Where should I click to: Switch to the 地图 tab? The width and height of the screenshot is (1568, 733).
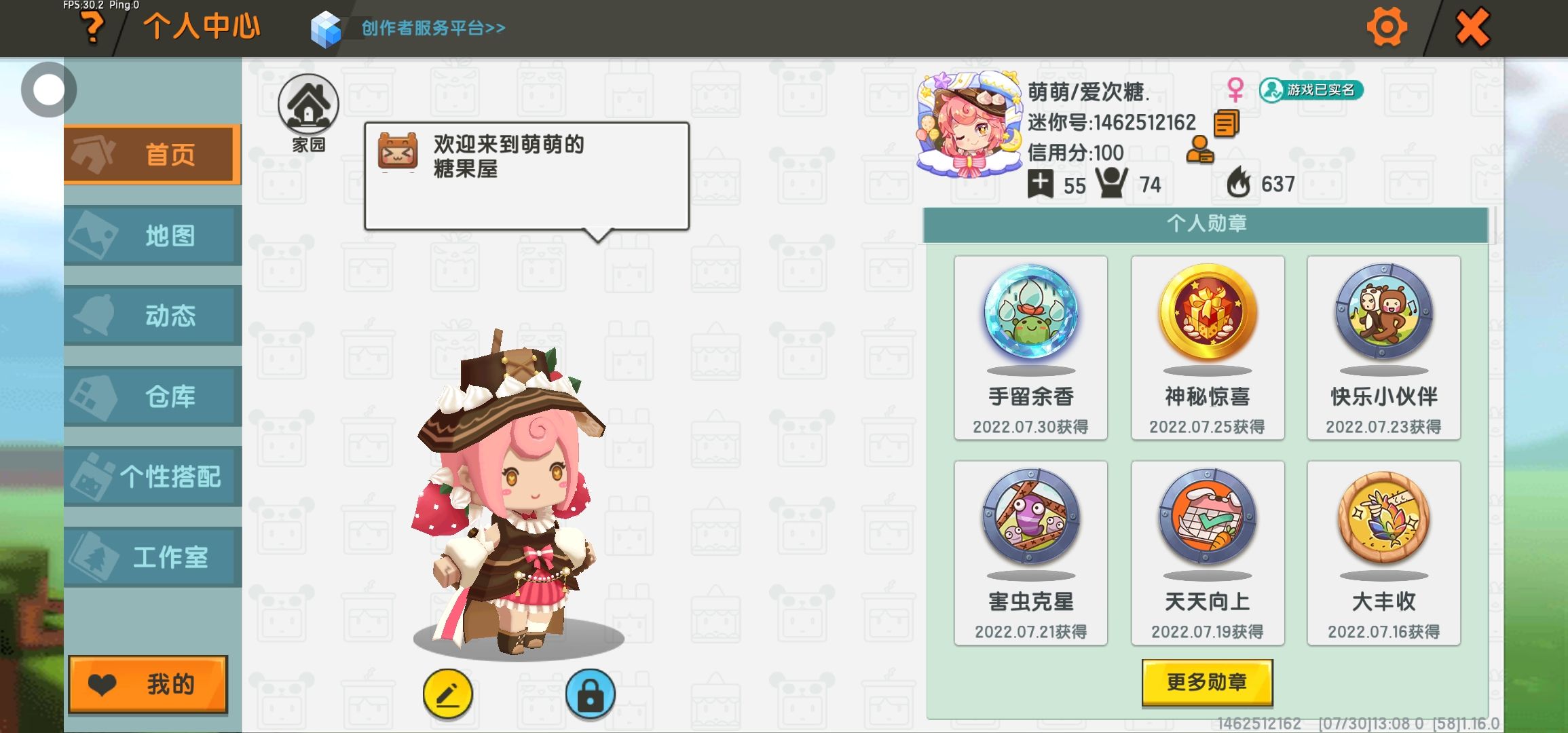pos(153,236)
